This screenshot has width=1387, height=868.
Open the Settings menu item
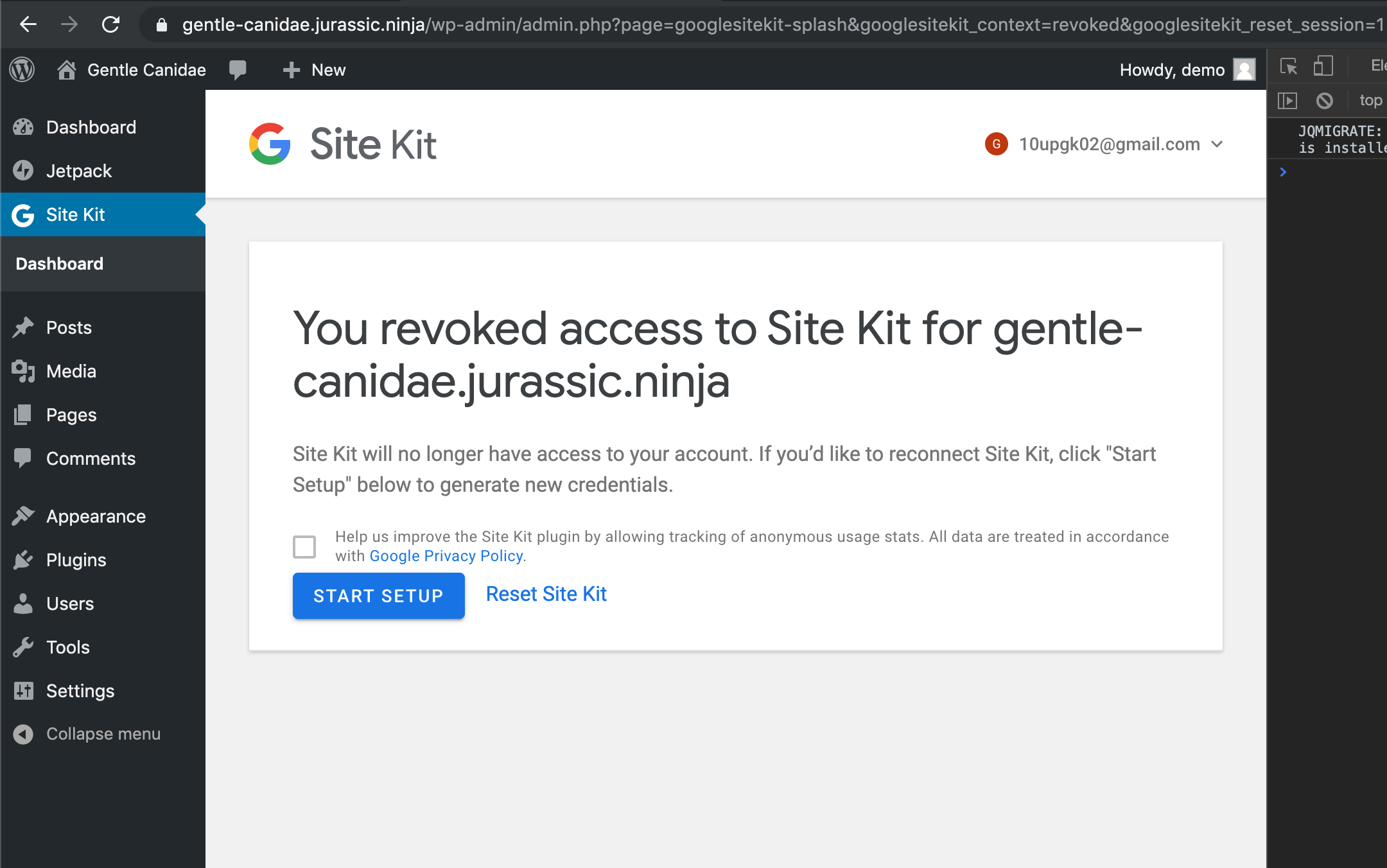[x=103, y=691]
